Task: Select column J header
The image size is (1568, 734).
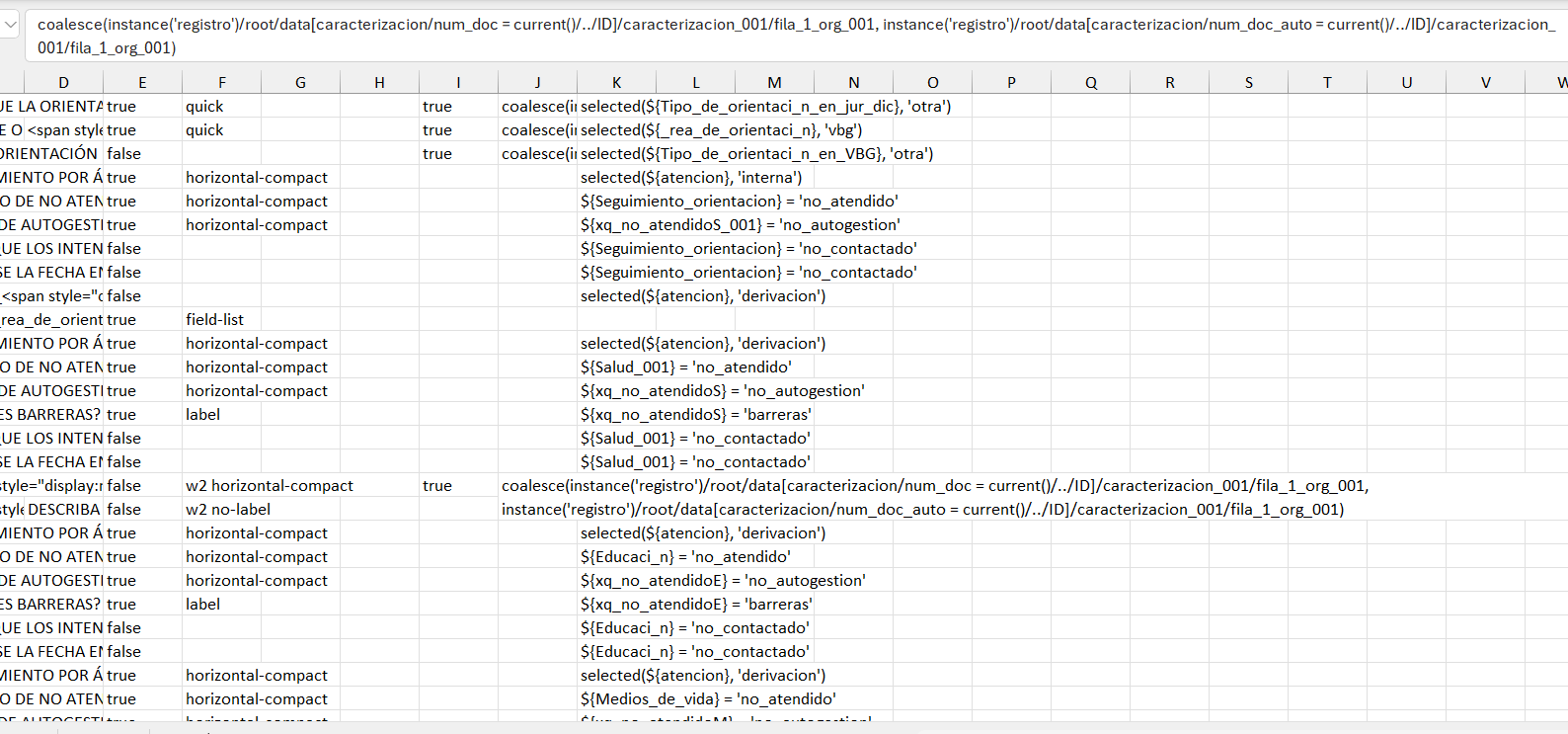Action: 537,83
